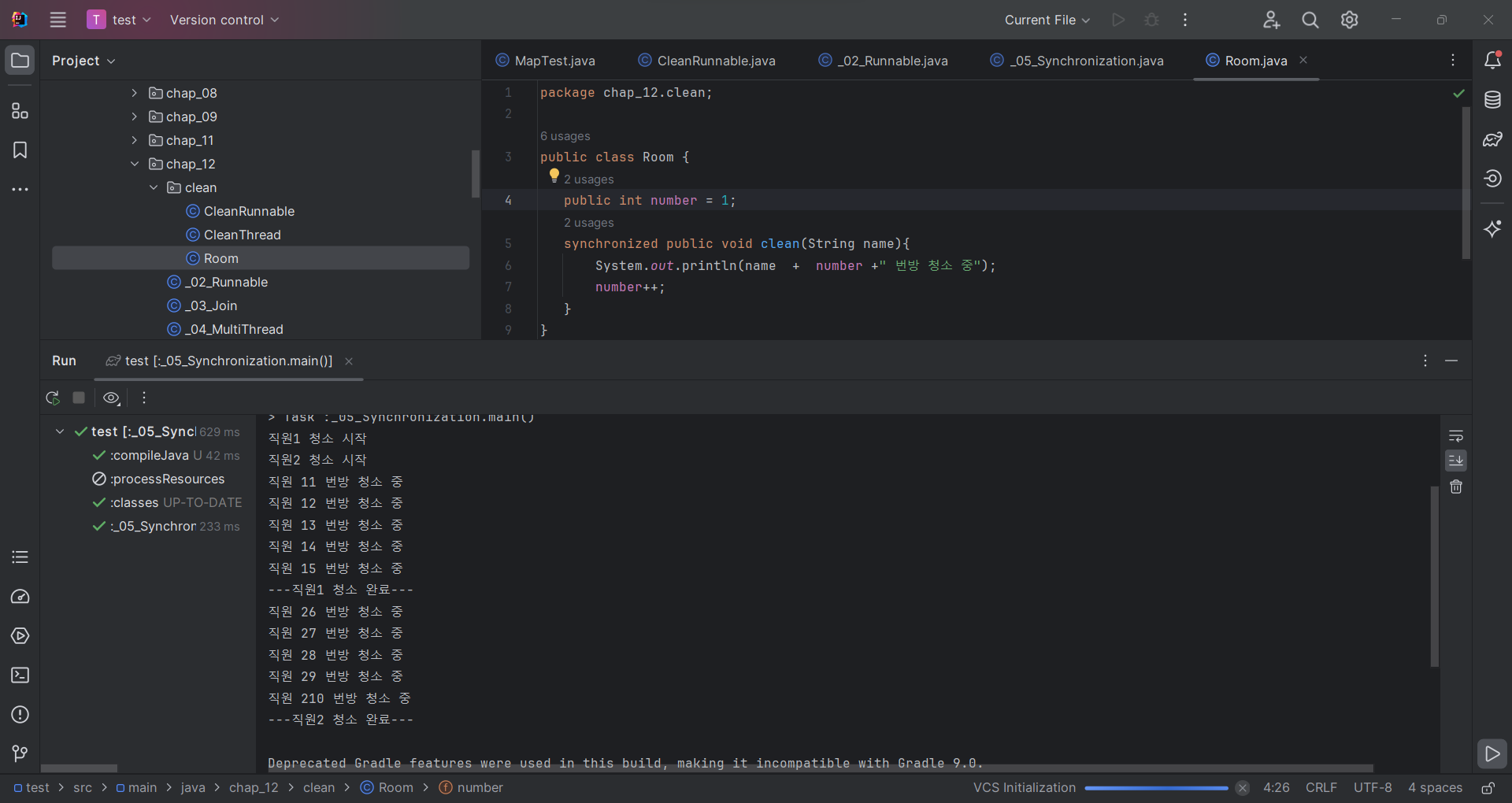1512x803 pixels.
Task: Expand the chap_08 folder
Action: tap(134, 93)
